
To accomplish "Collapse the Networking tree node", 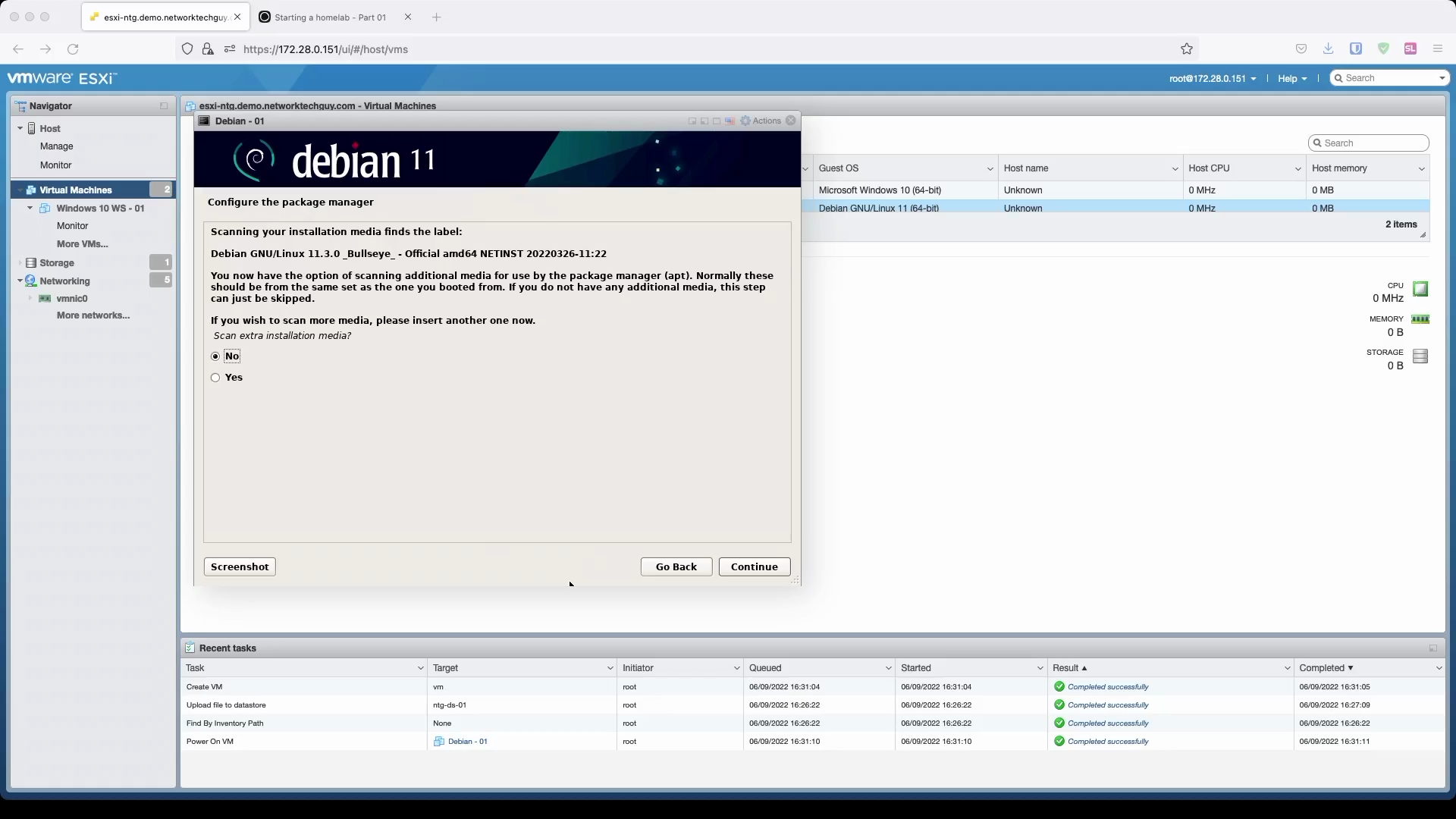I will [x=20, y=281].
